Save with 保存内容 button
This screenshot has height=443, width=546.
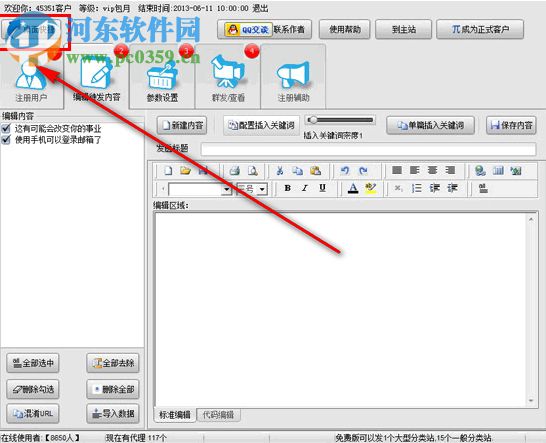point(511,125)
